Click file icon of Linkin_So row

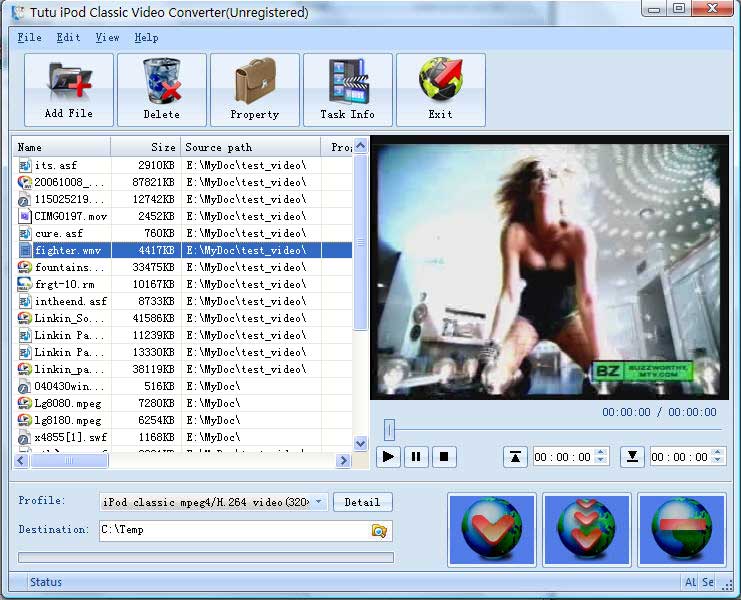[x=25, y=318]
